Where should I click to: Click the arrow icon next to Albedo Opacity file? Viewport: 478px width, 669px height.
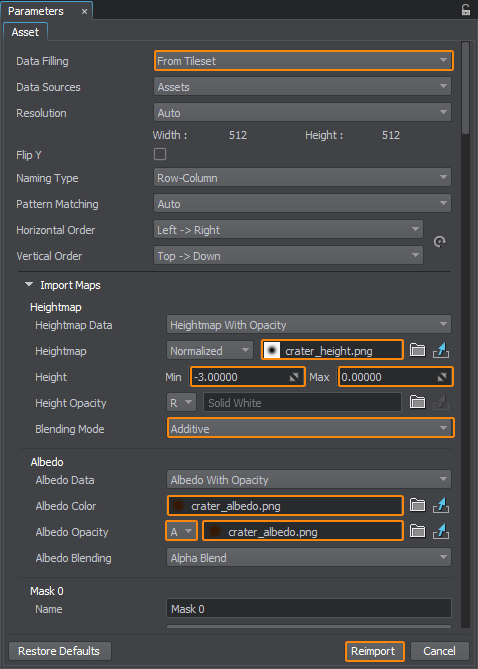[441, 532]
